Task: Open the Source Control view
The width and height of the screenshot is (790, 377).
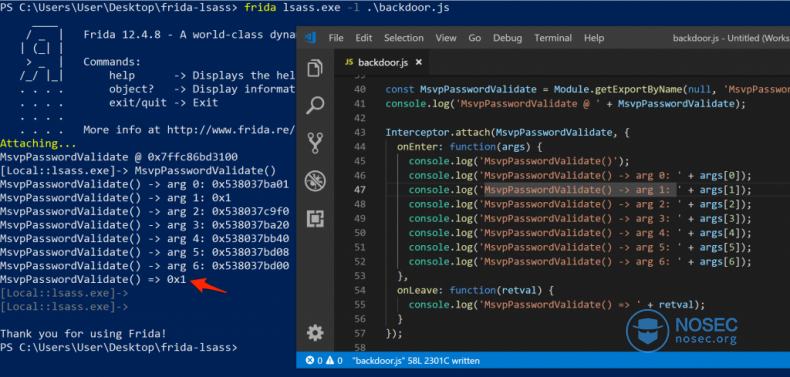Action: tap(315, 143)
